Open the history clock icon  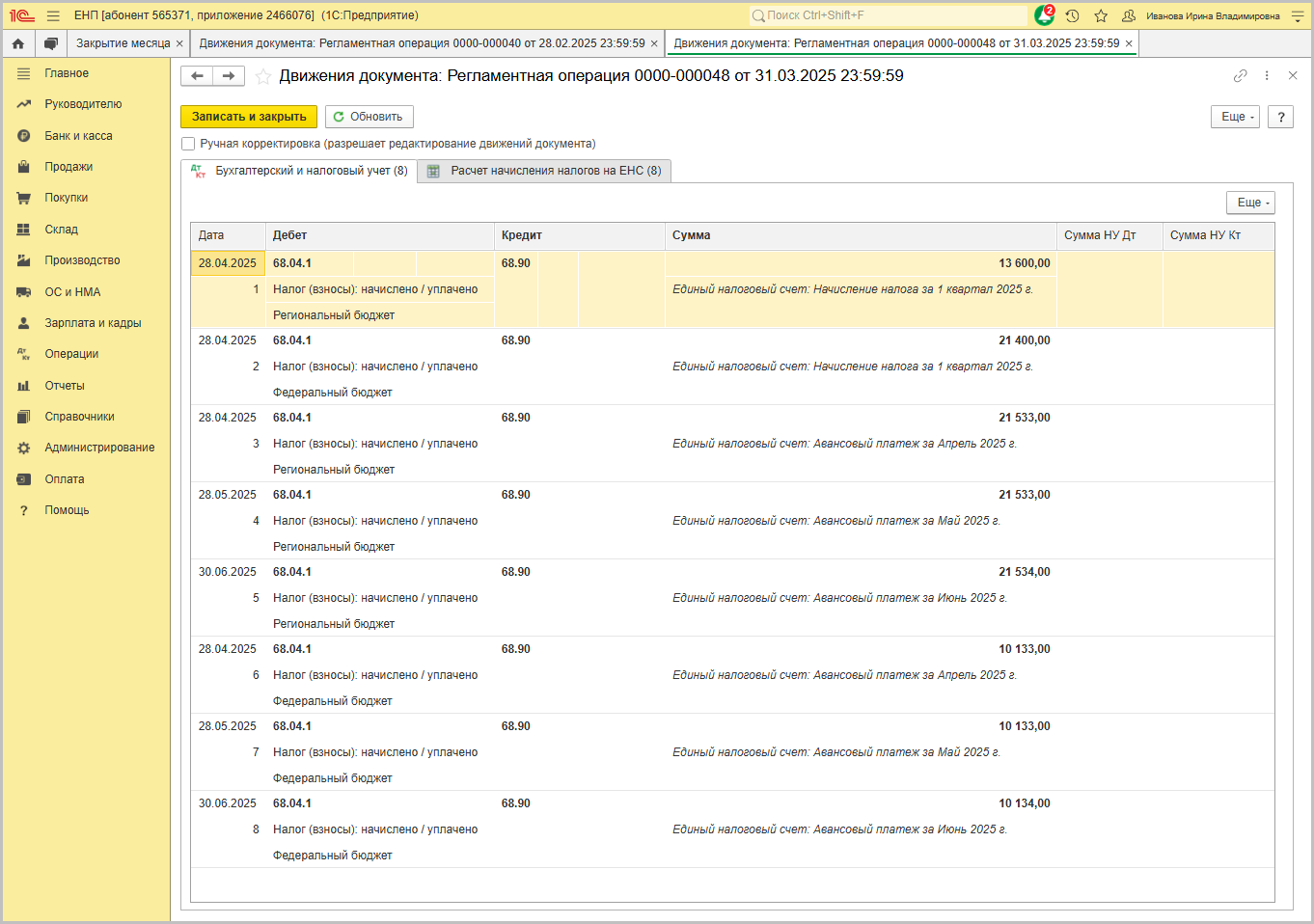(x=1072, y=15)
